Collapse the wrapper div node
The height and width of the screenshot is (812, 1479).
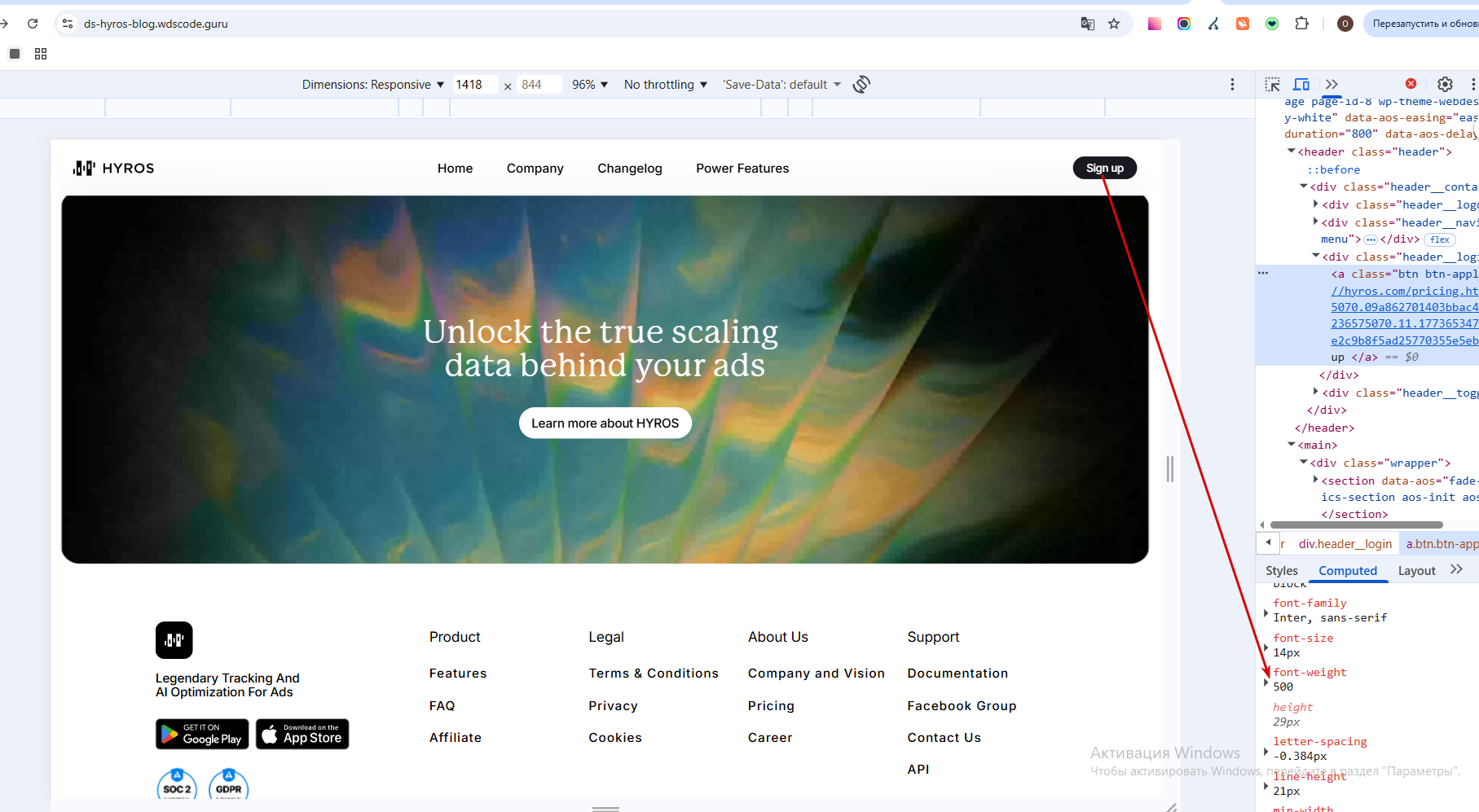(1303, 463)
